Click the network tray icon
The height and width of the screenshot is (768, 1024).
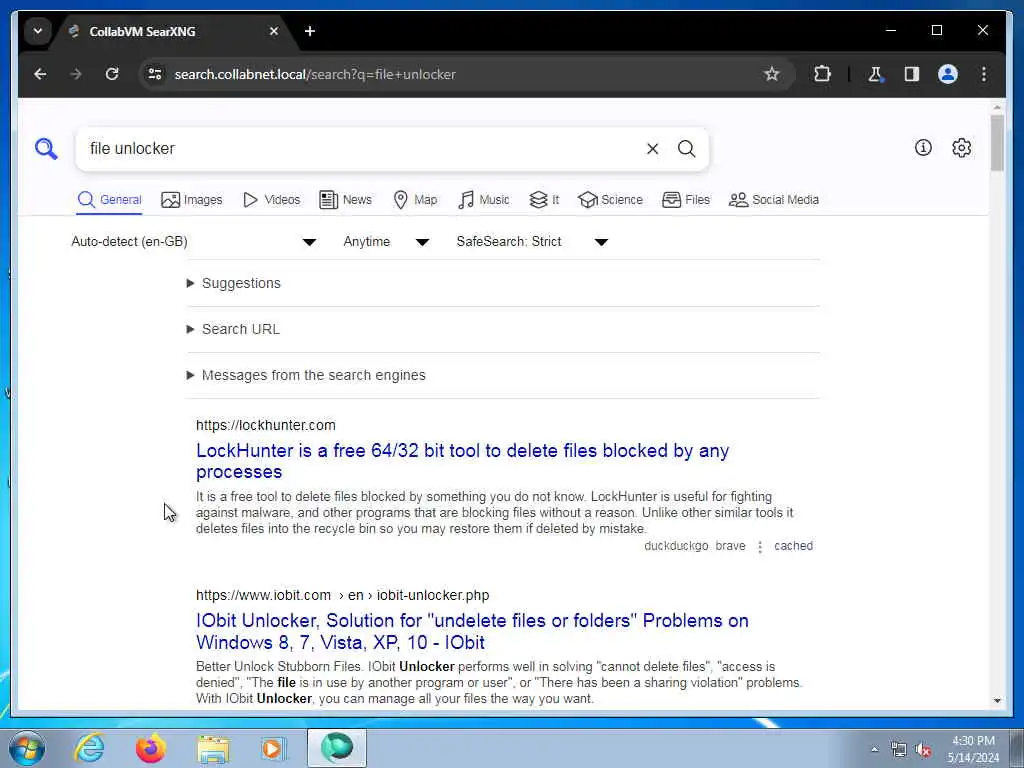(899, 750)
